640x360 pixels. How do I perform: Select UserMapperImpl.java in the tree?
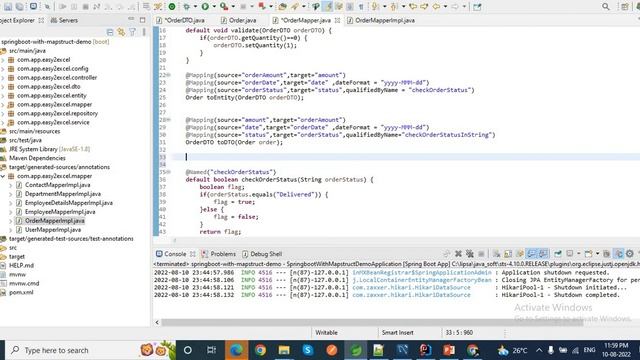[53, 230]
